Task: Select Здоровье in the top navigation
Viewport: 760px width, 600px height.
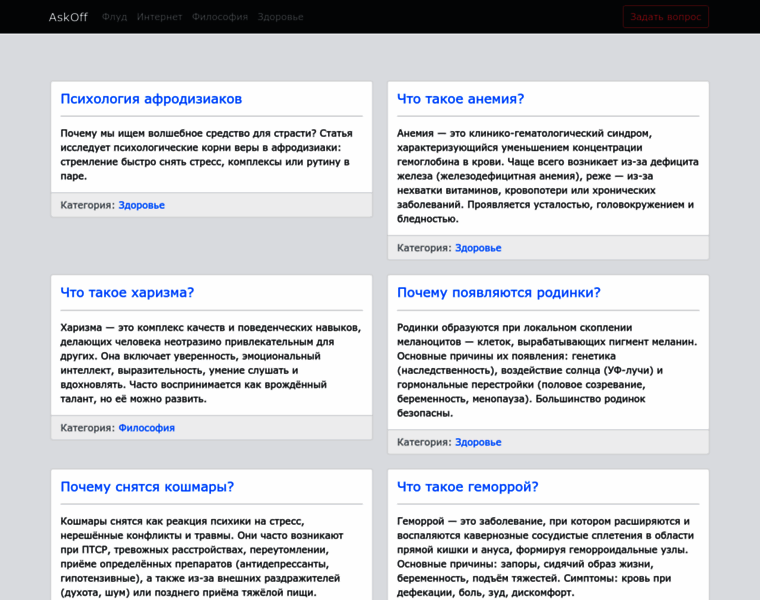Action: point(280,17)
